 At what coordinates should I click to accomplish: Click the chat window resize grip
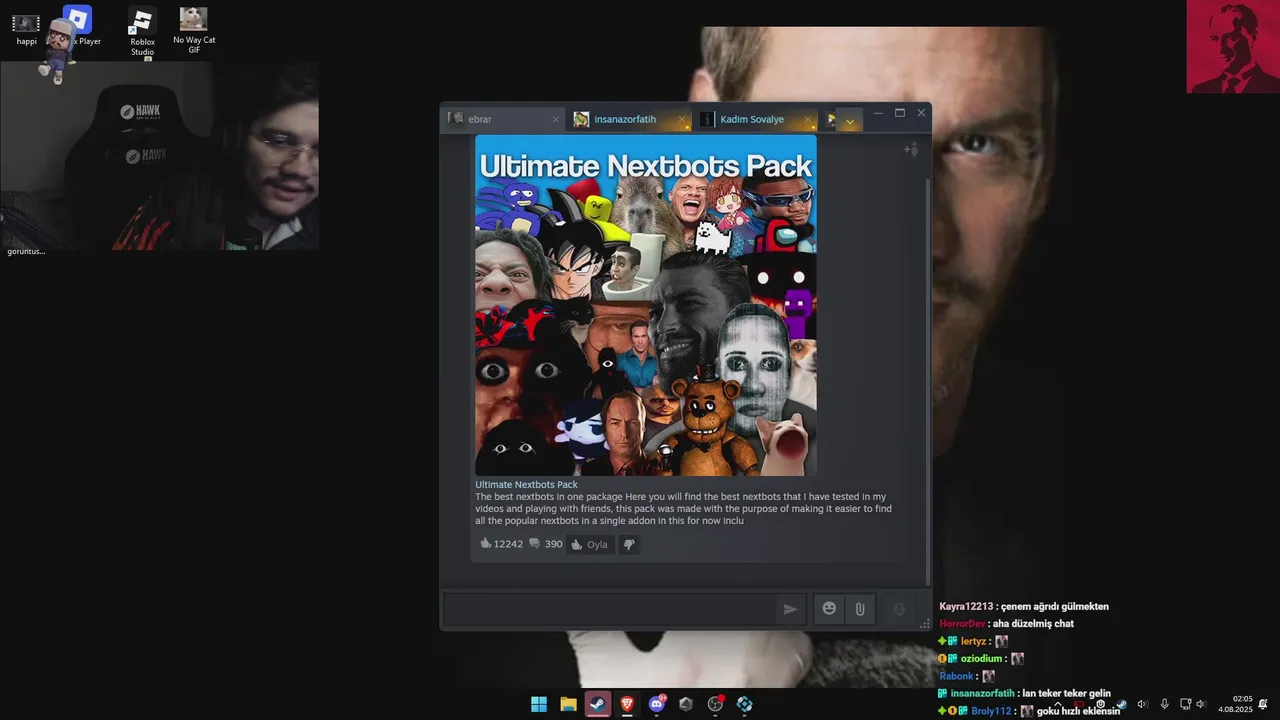coord(925,624)
